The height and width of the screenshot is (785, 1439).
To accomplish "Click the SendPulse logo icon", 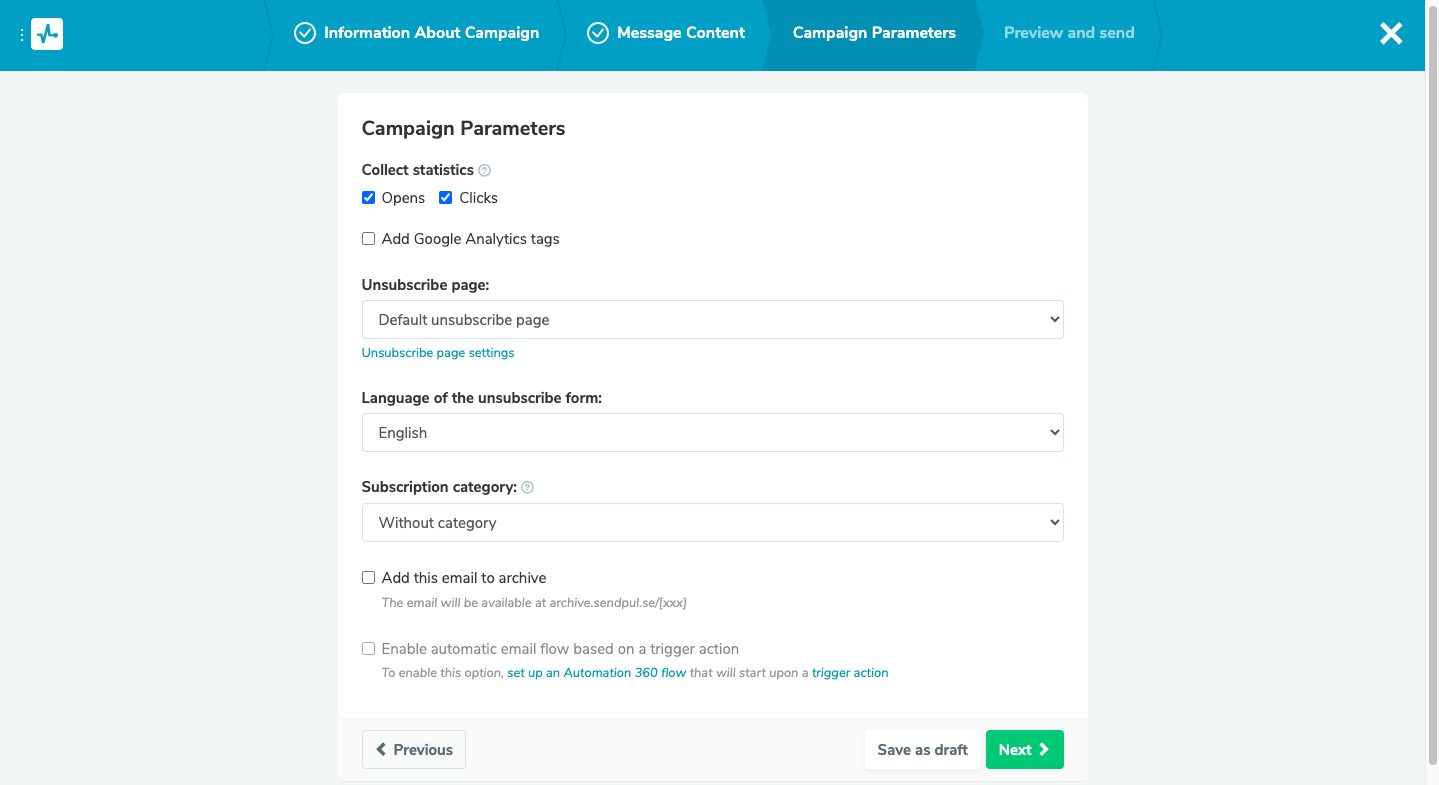I will [x=47, y=34].
